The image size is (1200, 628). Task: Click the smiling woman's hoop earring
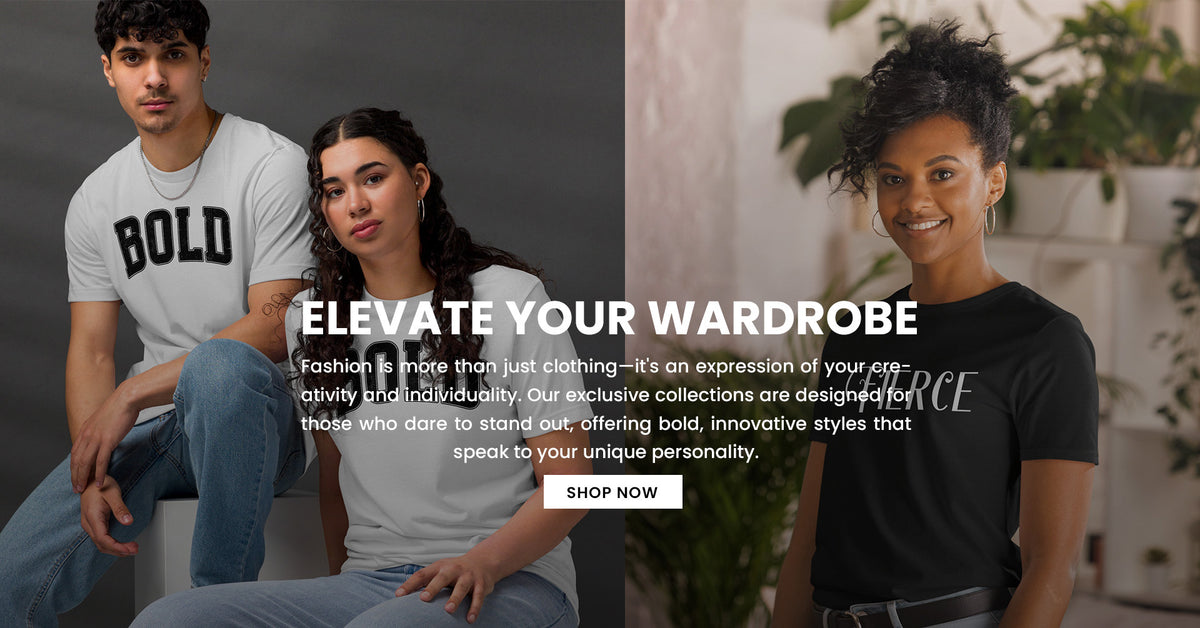[x=990, y=219]
